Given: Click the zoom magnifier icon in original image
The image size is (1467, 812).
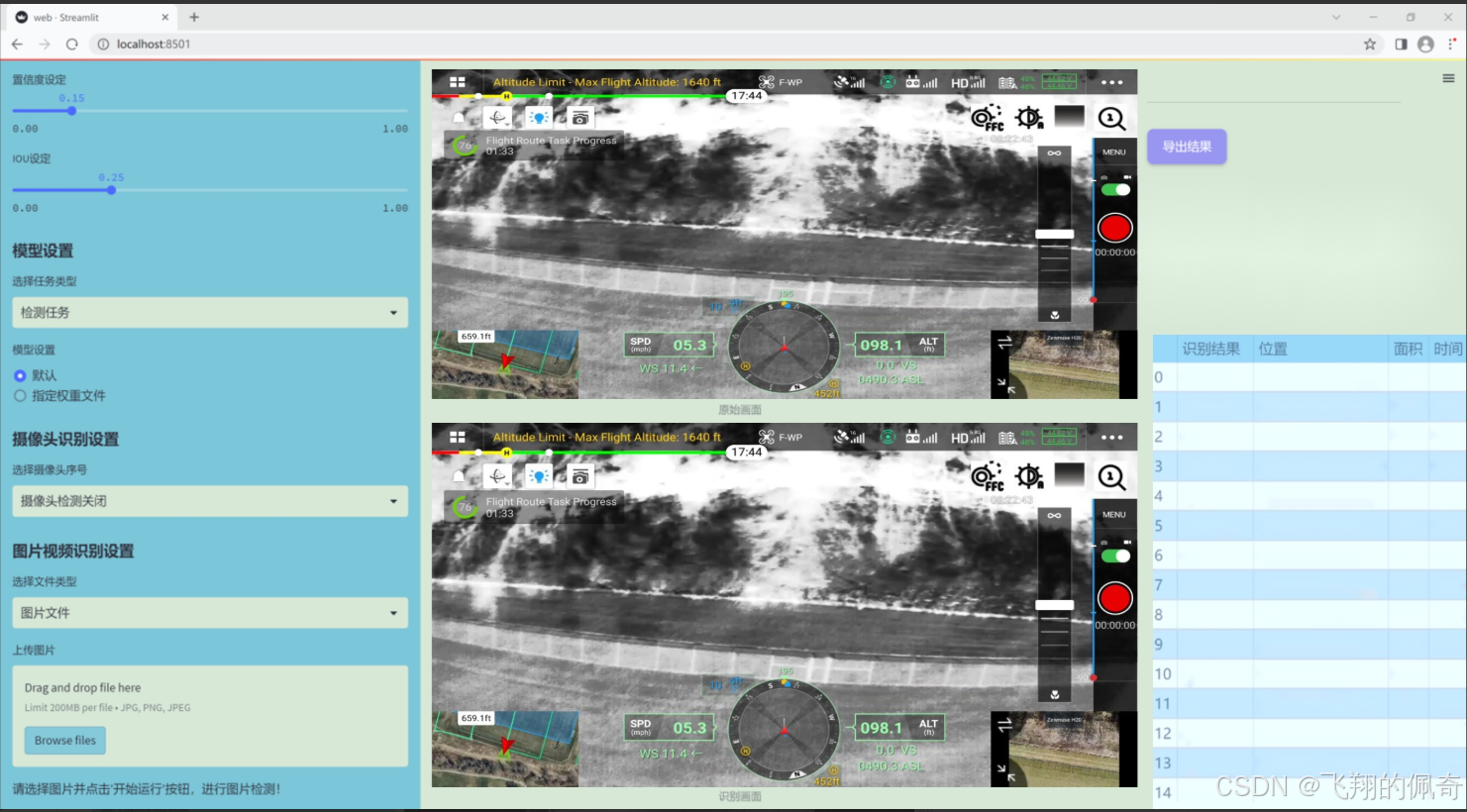Looking at the screenshot, I should tap(1111, 119).
